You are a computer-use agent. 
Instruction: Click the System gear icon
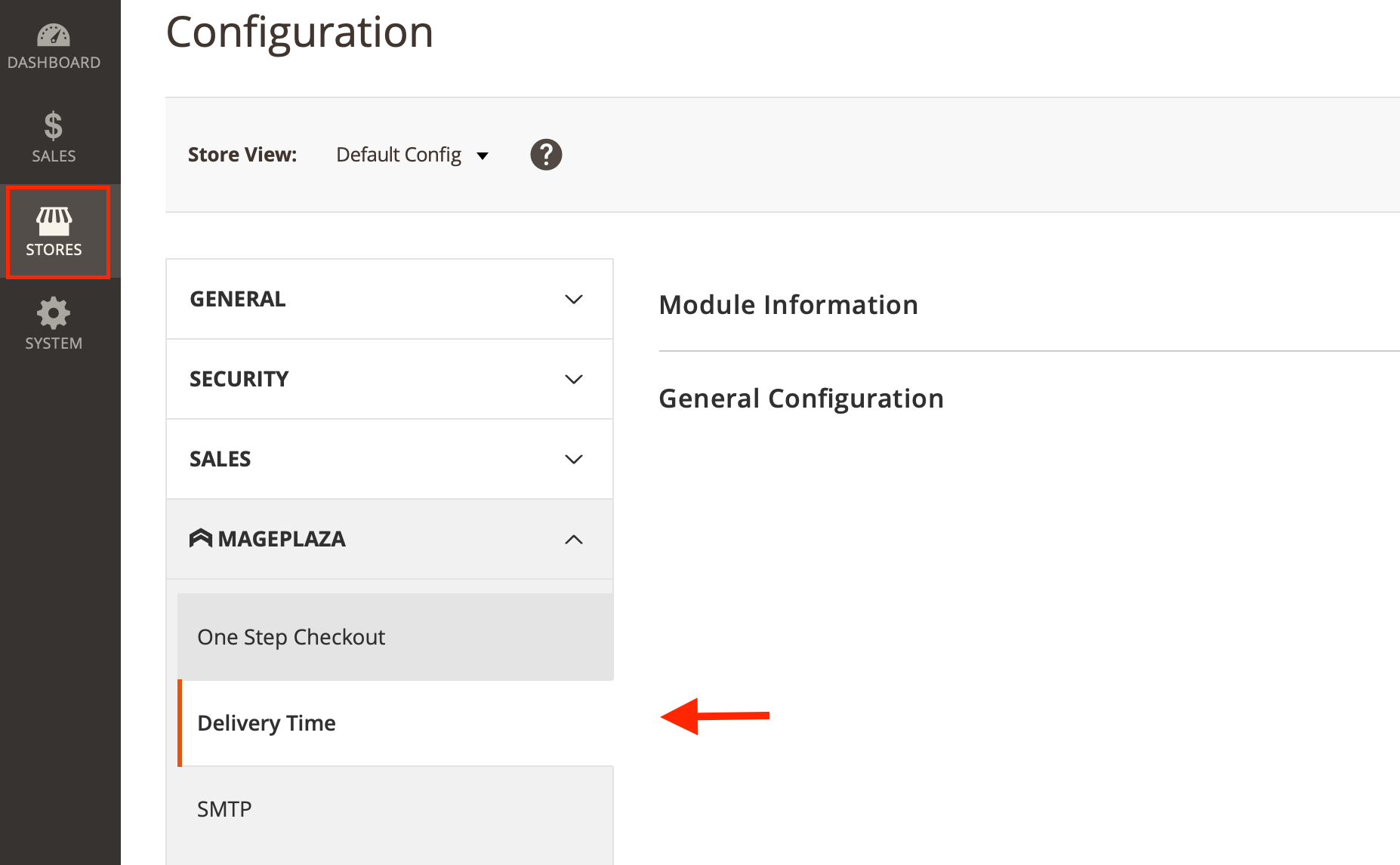(54, 313)
